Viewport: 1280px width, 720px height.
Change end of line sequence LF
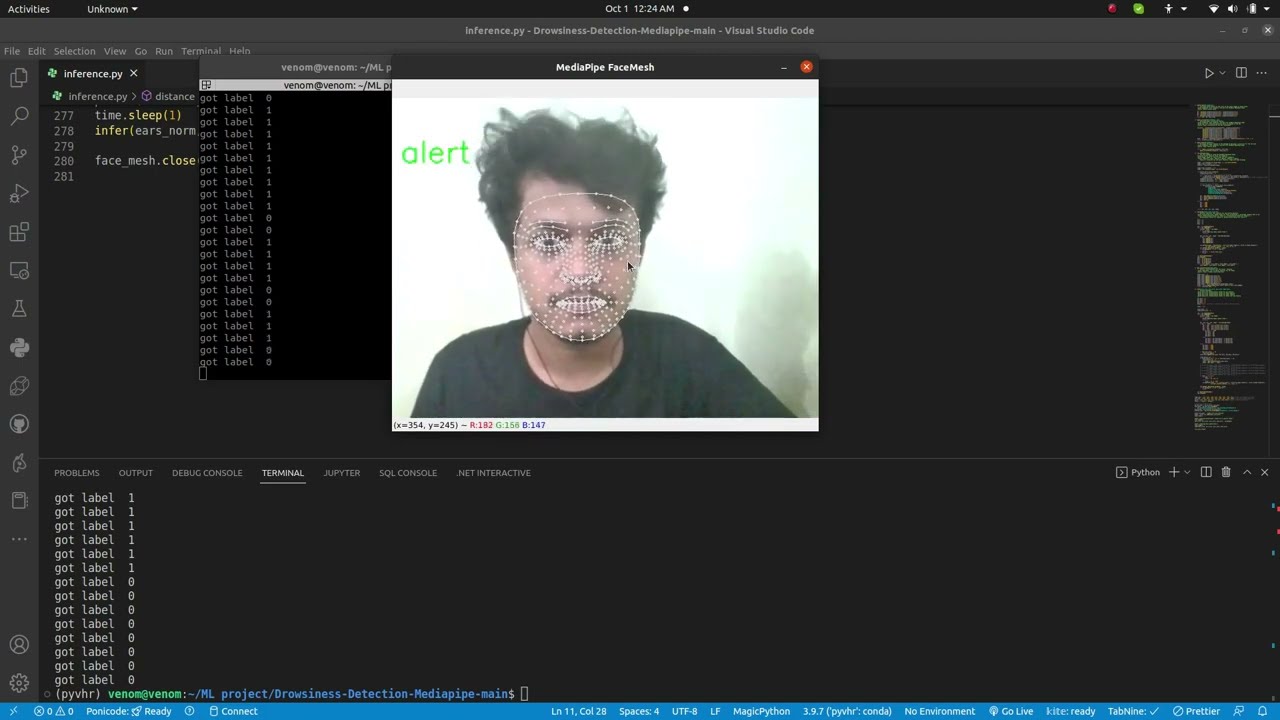[715, 711]
